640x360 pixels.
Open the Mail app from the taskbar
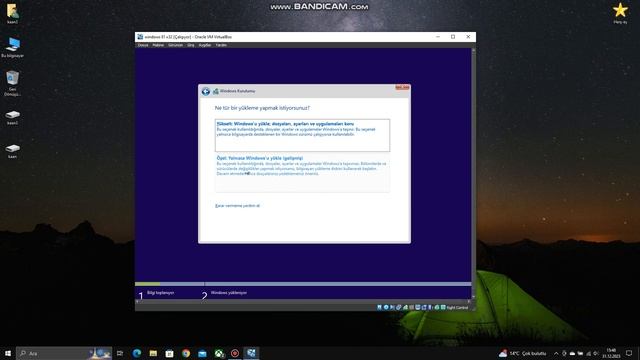pos(202,353)
